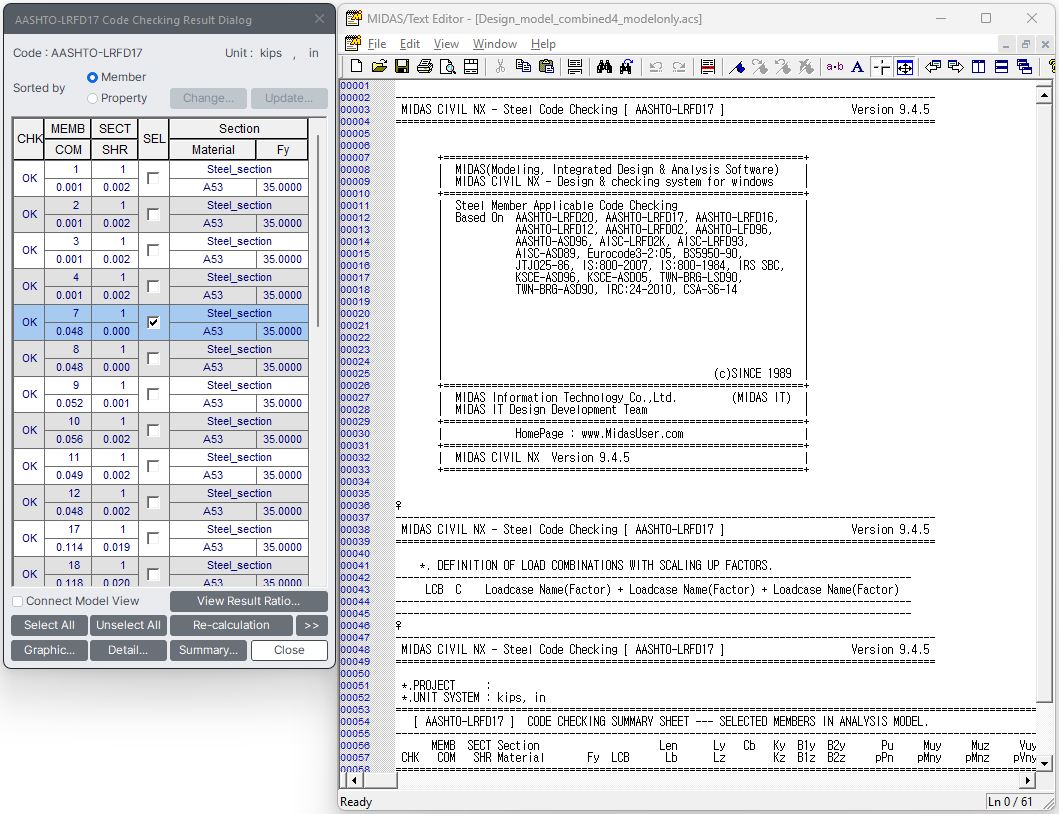Open Print Preview with the magnifier page icon
Viewport: 1059px width, 814px height.
pyautogui.click(x=448, y=66)
